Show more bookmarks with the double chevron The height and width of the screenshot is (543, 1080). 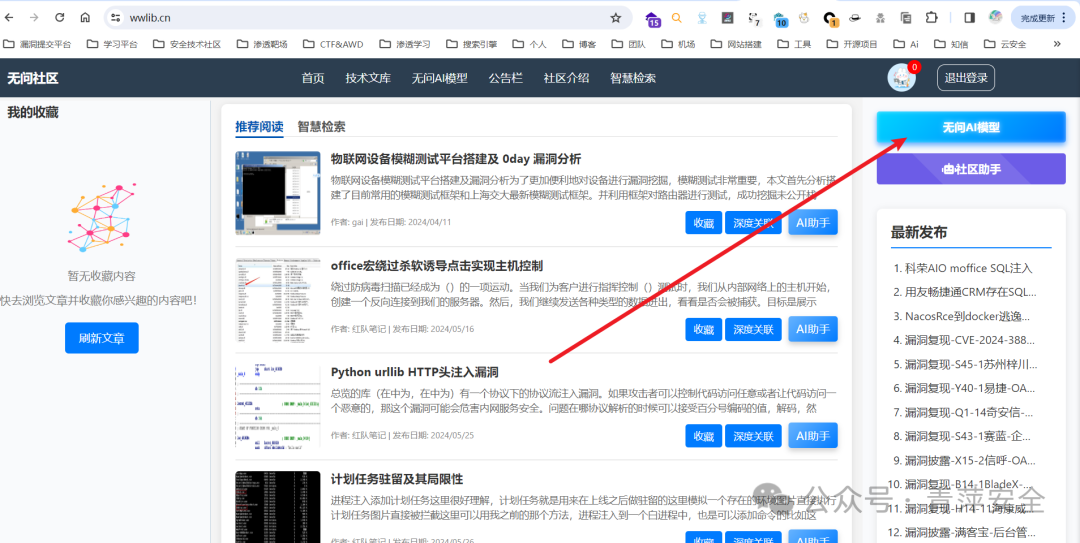click(x=1057, y=44)
